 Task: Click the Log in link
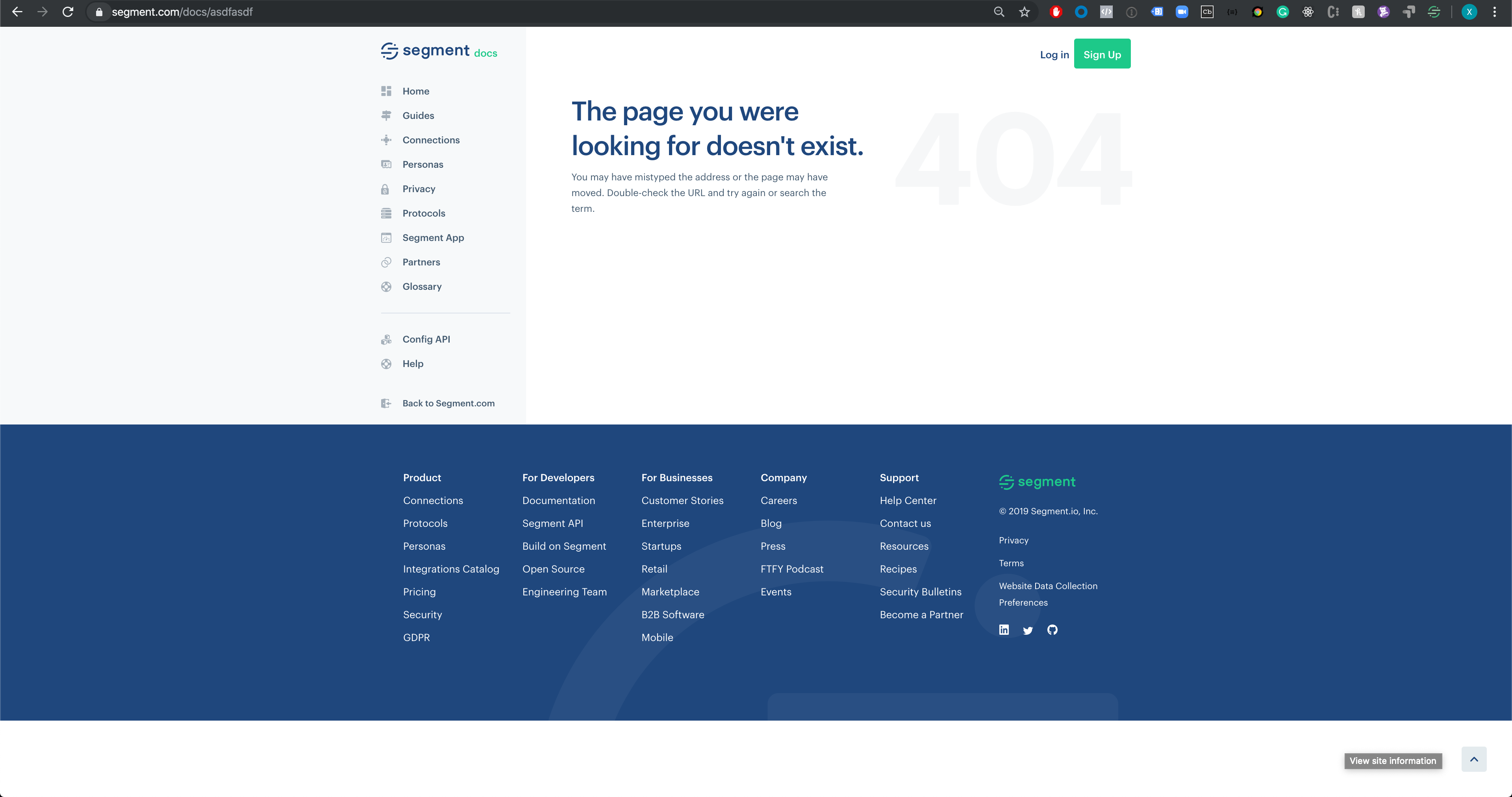tap(1054, 55)
